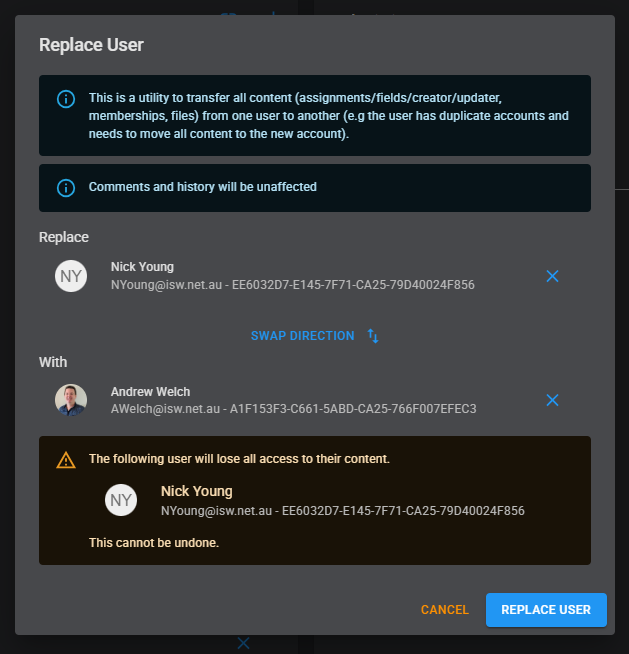
Task: Select Nick Young's name under Replace
Action: [142, 267]
